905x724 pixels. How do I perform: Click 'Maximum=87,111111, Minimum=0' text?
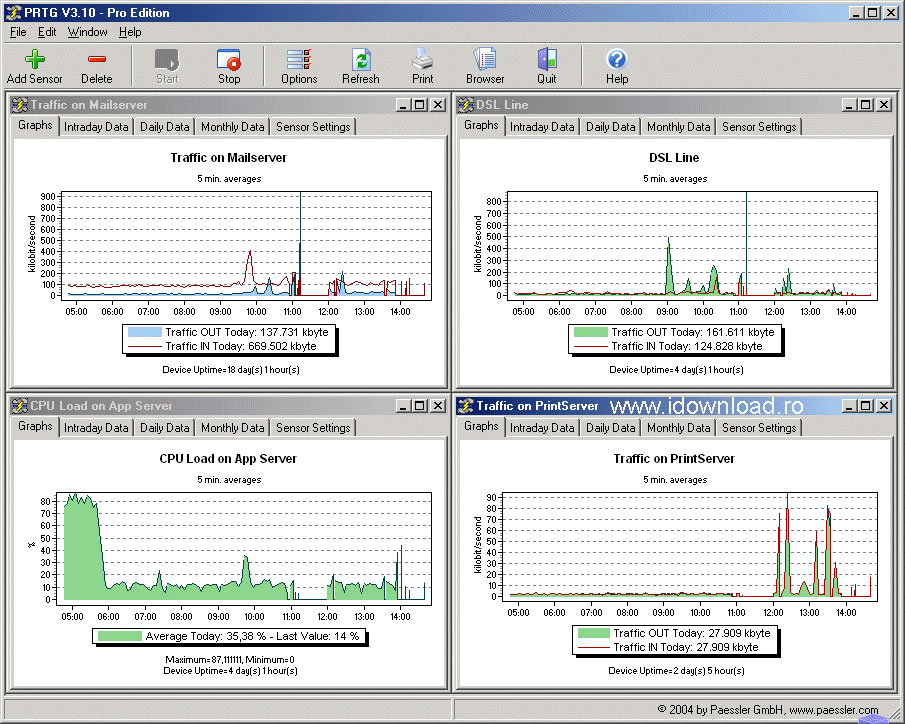coord(230,659)
